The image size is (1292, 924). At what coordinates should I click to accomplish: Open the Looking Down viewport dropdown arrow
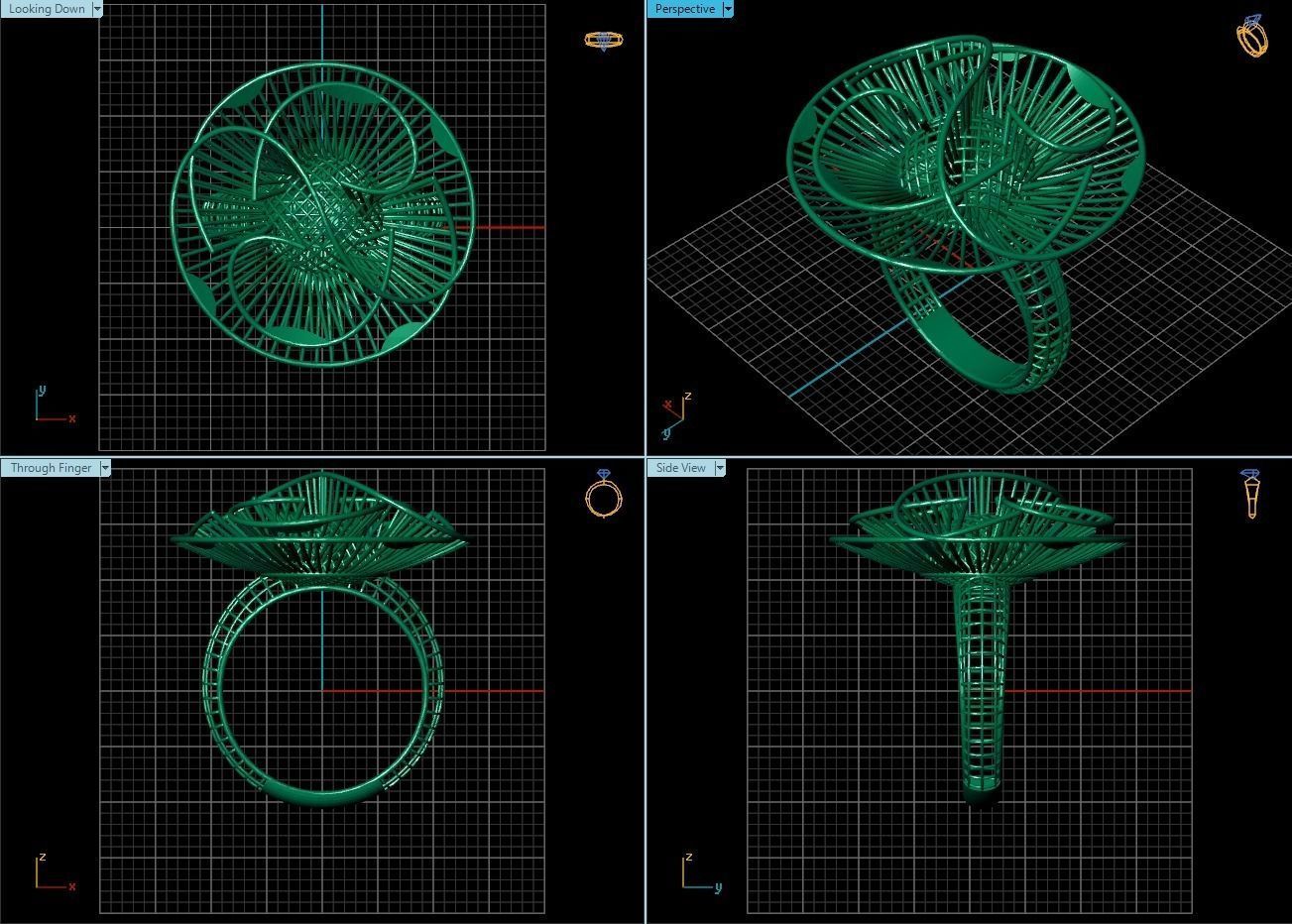97,9
